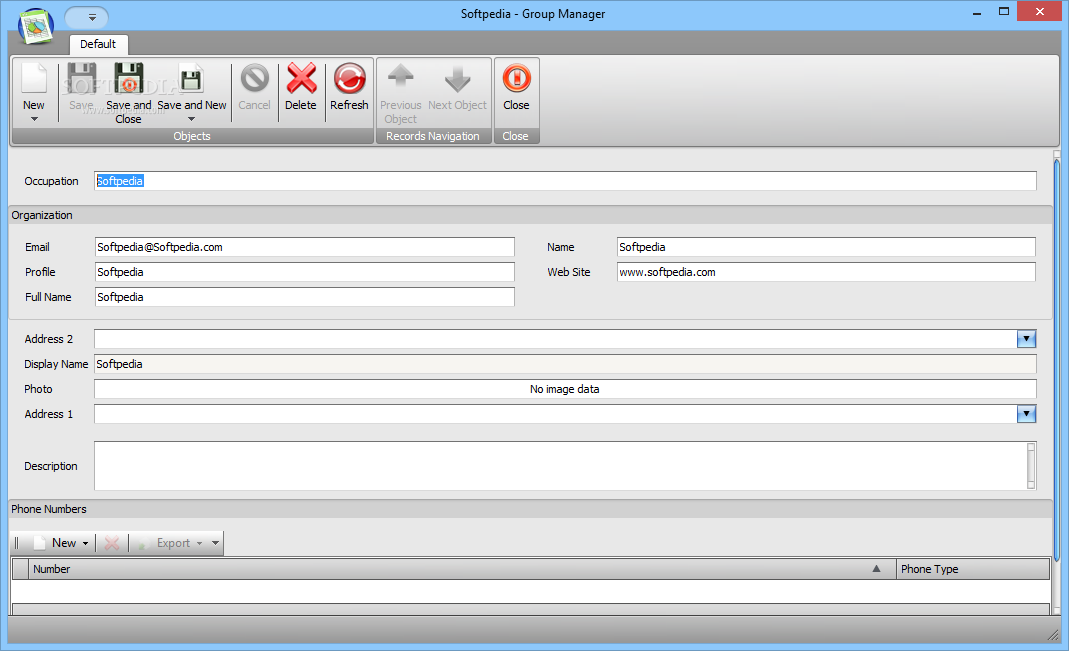Viewport: 1069px width, 651px height.
Task: Expand the Save and New dropdown arrow
Action: pos(192,119)
